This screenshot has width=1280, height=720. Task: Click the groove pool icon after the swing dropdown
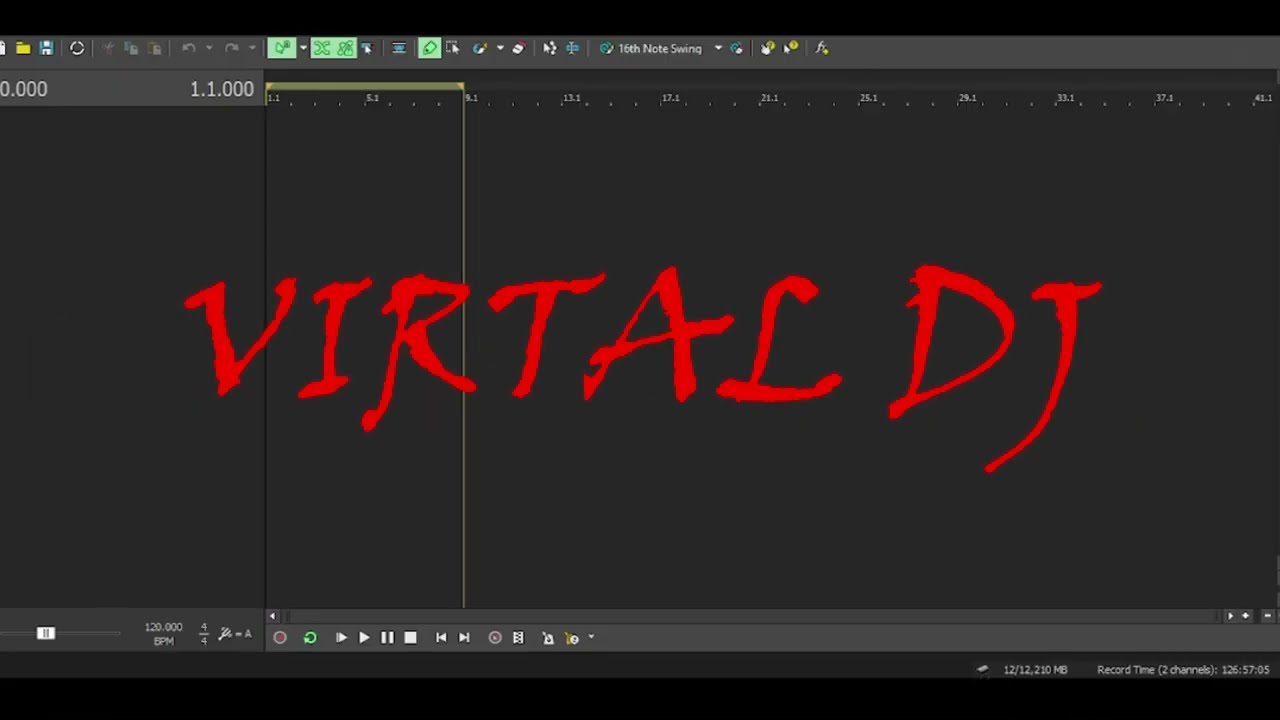tap(737, 48)
